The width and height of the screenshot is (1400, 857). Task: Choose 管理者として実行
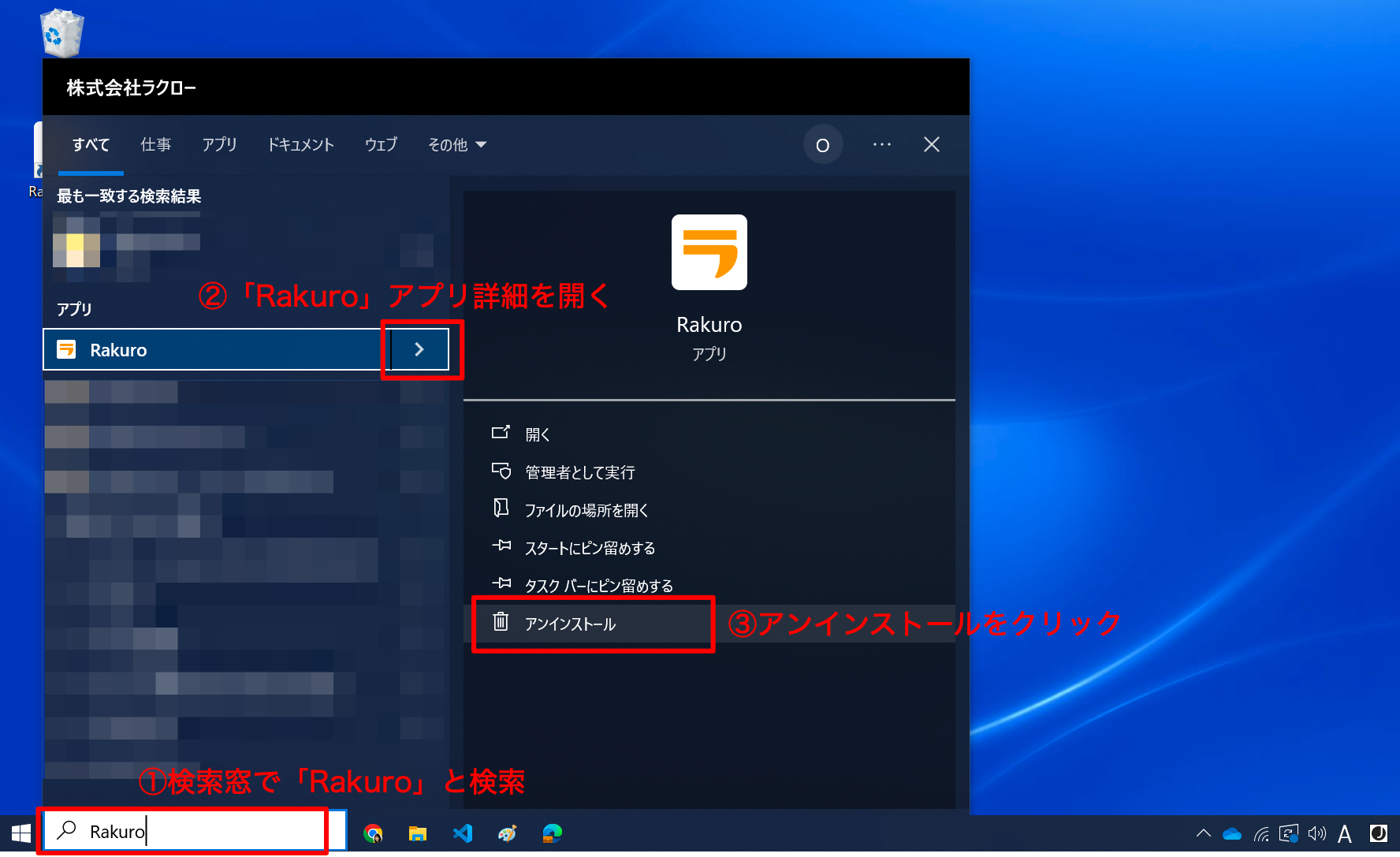point(709,472)
